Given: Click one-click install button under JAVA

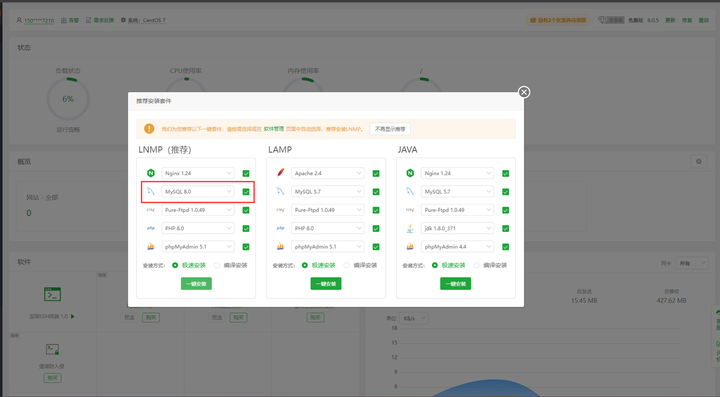Looking at the screenshot, I should (x=456, y=284).
